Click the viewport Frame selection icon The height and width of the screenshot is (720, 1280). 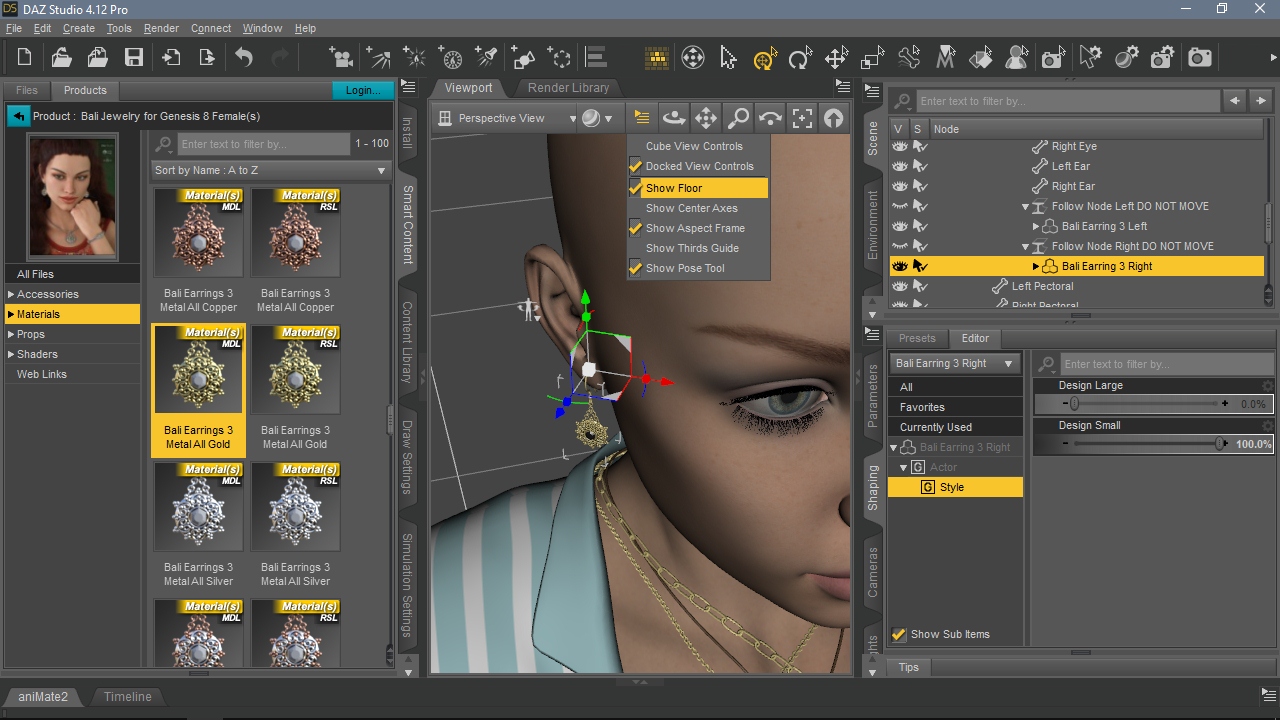click(802, 118)
